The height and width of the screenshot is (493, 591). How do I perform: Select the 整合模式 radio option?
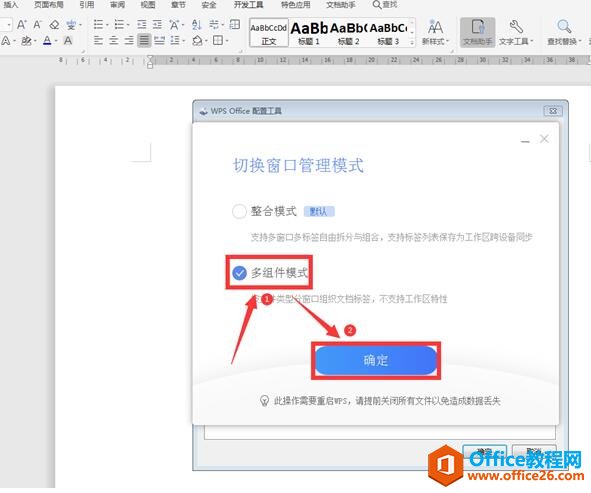point(239,211)
